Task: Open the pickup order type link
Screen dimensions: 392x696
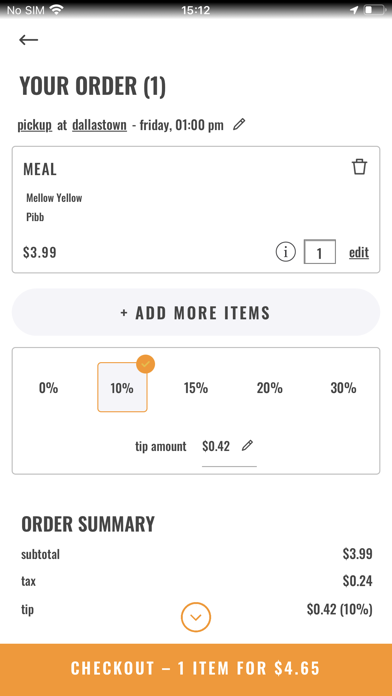Action: tap(35, 125)
